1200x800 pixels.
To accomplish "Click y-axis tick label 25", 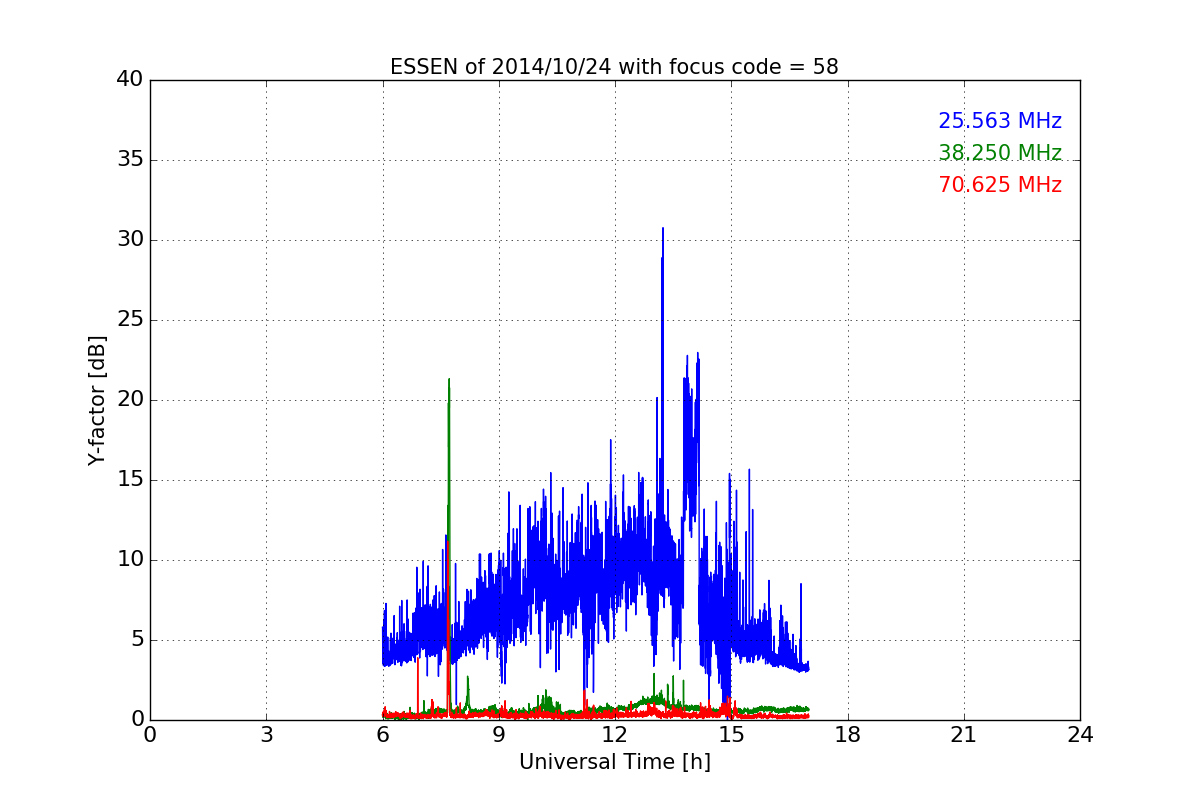I will [130, 320].
